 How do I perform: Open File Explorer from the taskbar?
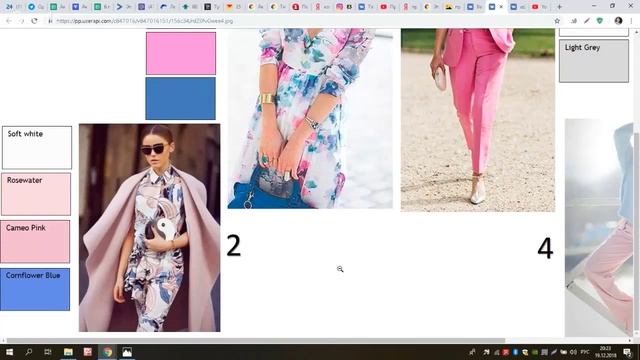[68, 352]
